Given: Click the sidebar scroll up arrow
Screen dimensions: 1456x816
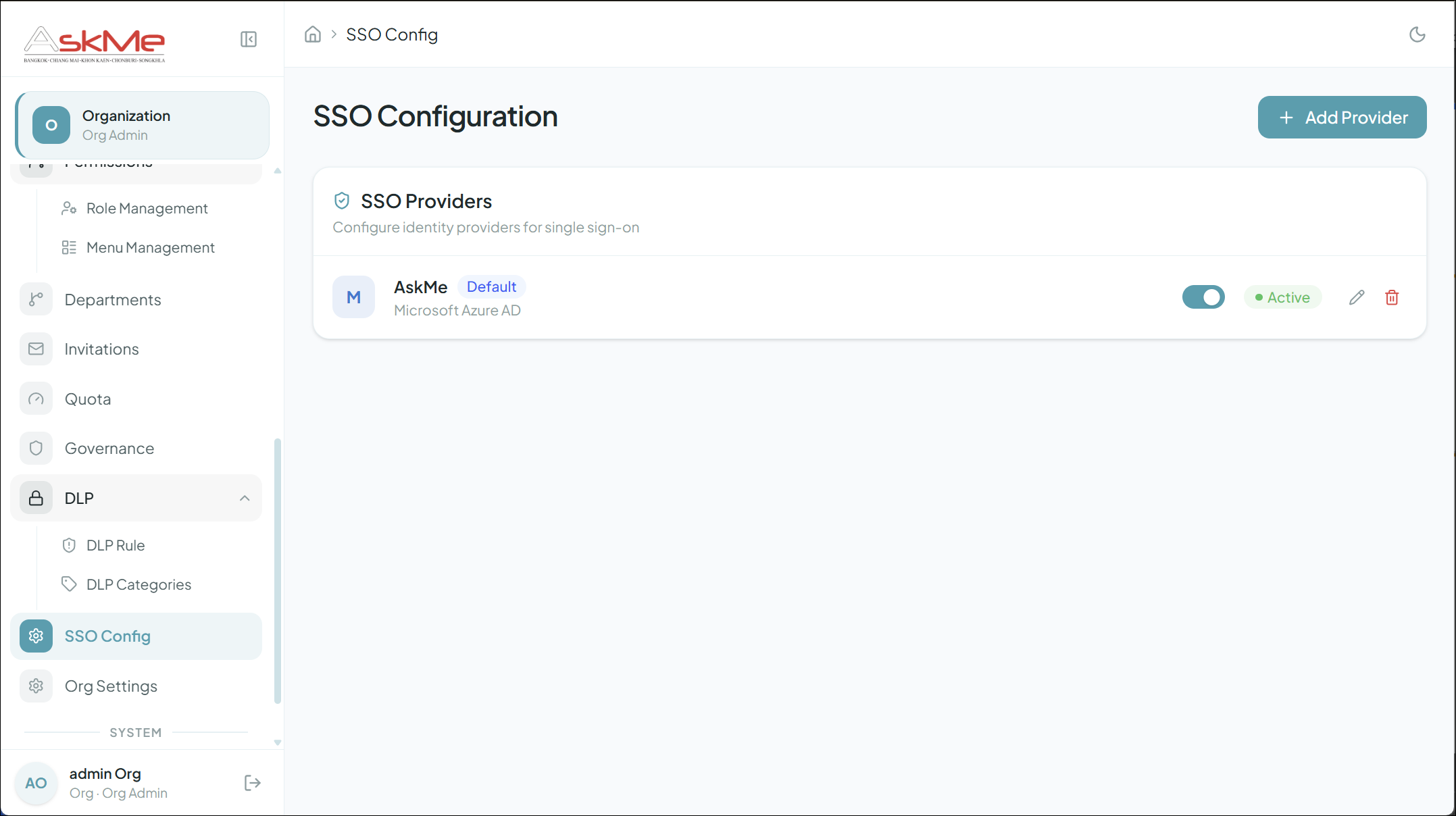Looking at the screenshot, I should [277, 171].
